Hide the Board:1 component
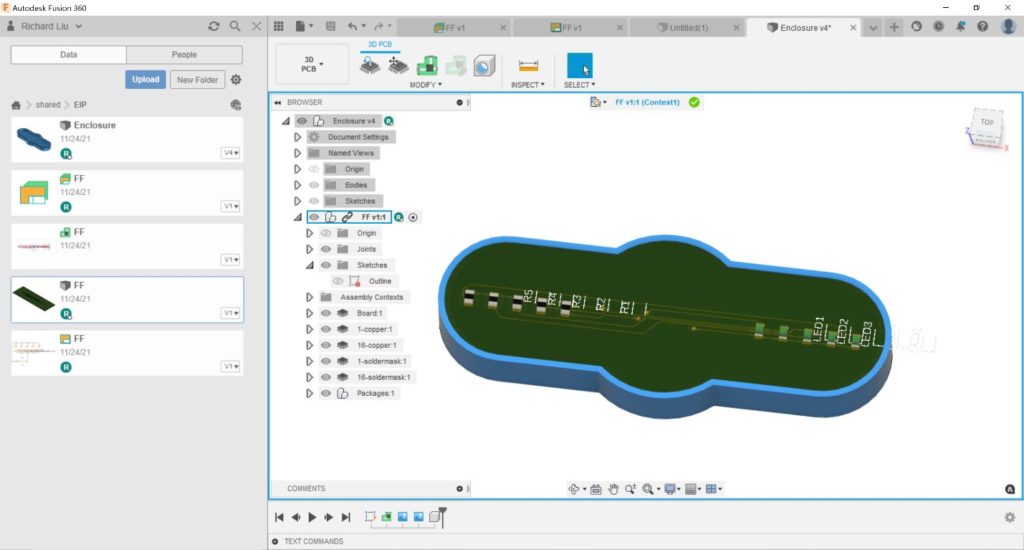Viewport: 1024px width, 550px height. [326, 313]
